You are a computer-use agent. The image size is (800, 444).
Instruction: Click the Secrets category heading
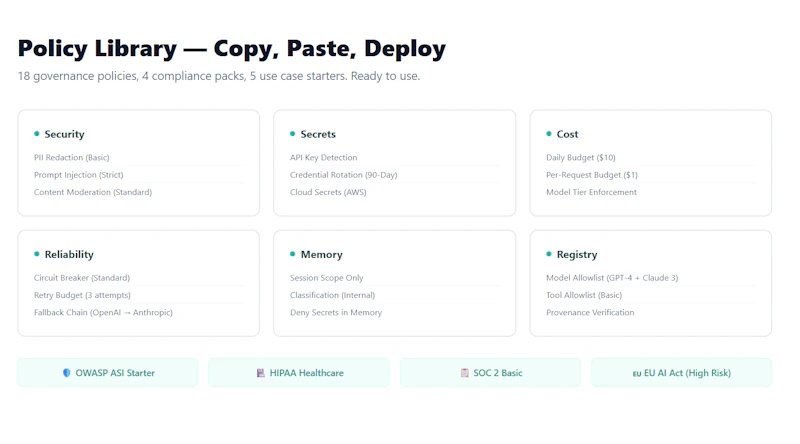[318, 134]
